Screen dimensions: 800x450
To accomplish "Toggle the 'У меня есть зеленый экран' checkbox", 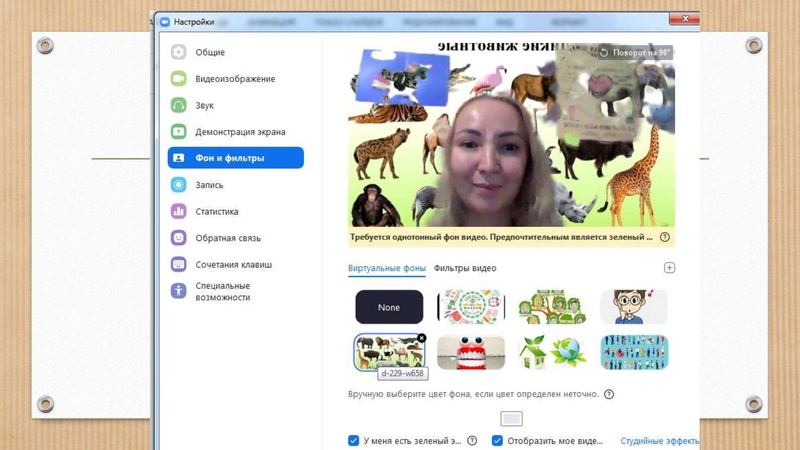I will [354, 440].
